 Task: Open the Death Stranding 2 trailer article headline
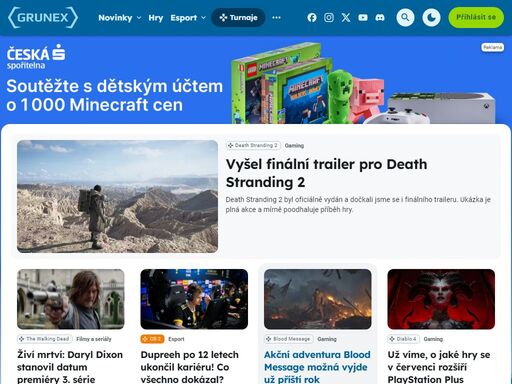point(326,173)
